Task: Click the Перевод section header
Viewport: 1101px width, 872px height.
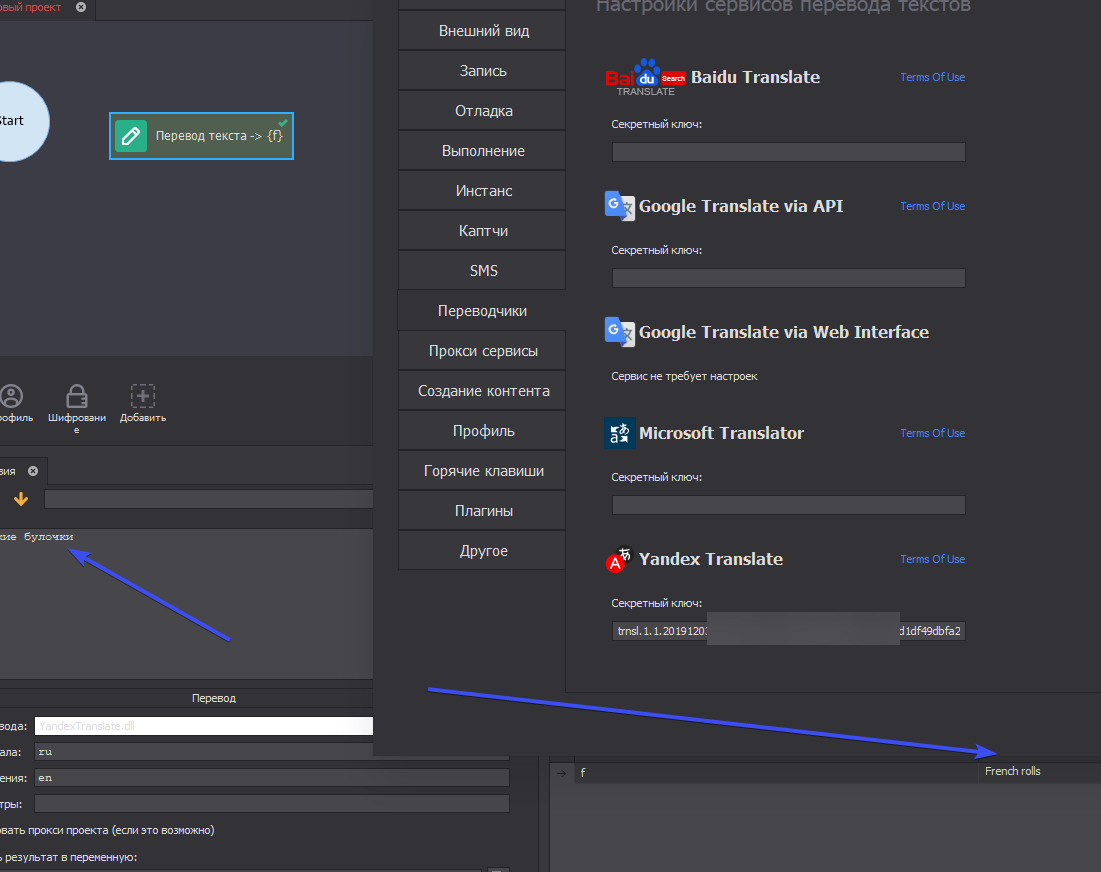Action: 213,698
